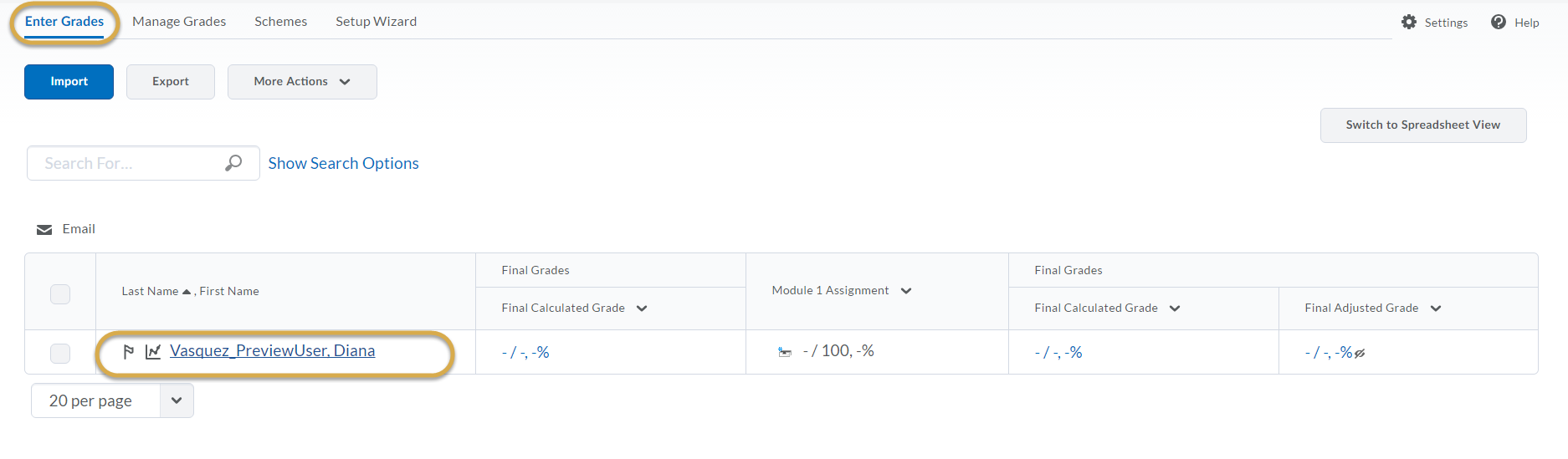Screen dimensions: 1568x459
Task: Open the event log chart icon for Diana
Action: [153, 352]
